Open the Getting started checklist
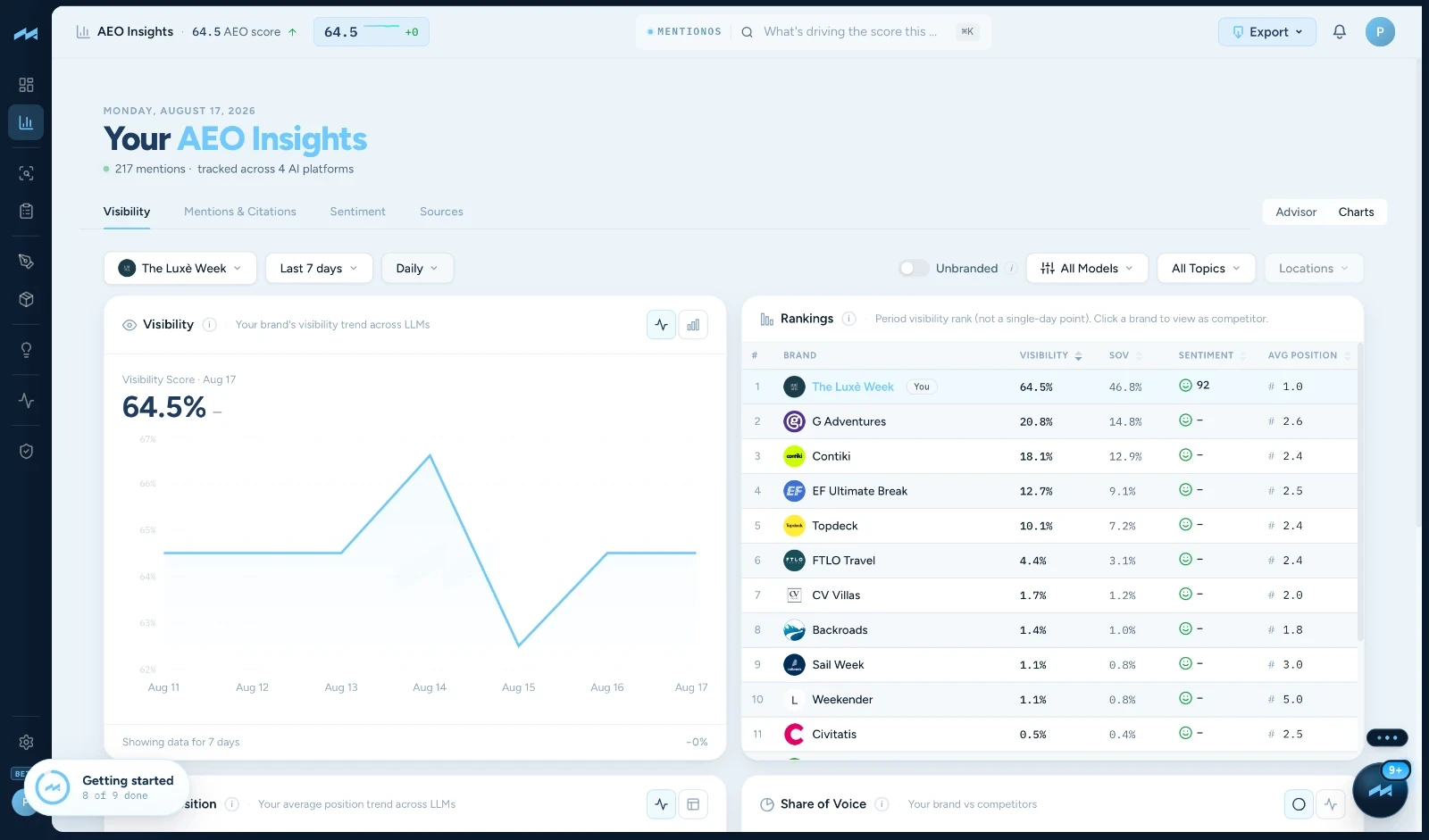The height and width of the screenshot is (840, 1429). tap(107, 787)
